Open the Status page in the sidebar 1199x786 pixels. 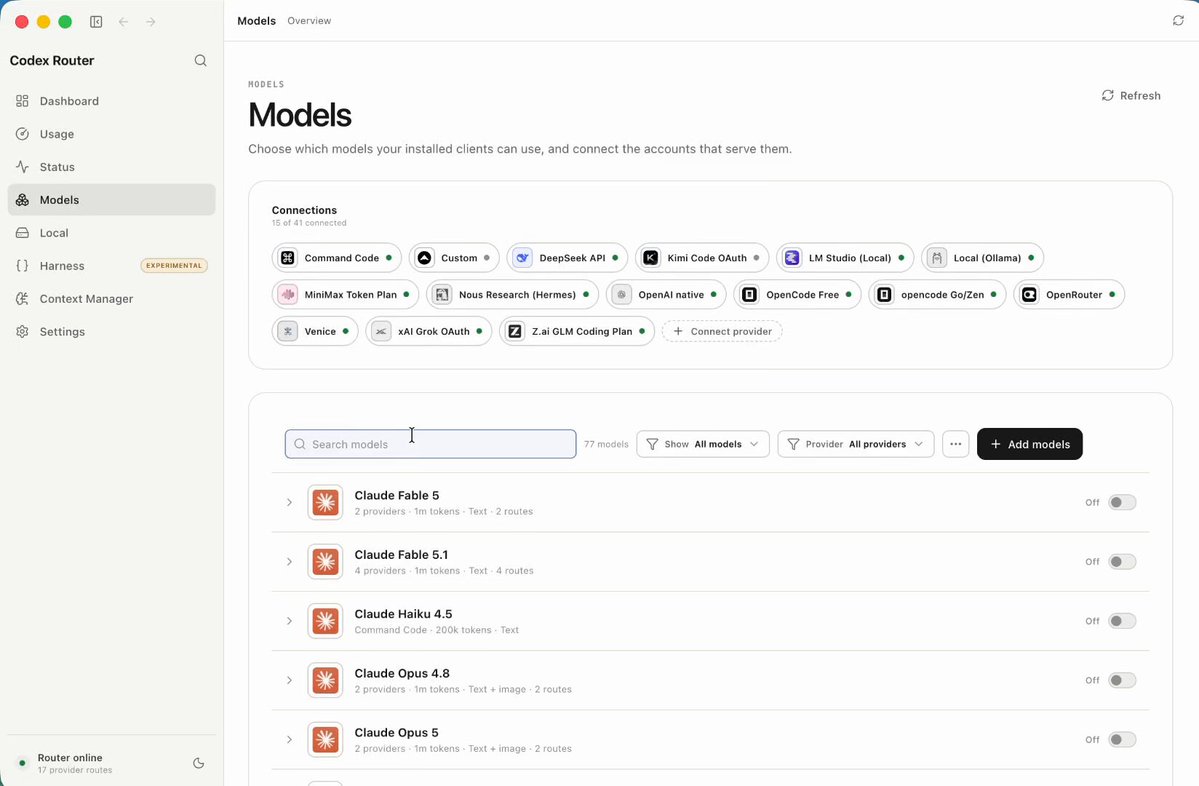point(112,167)
